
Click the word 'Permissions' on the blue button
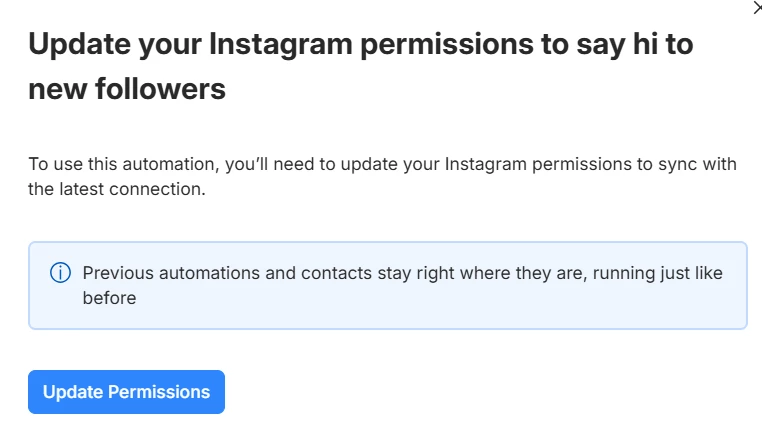click(x=159, y=392)
